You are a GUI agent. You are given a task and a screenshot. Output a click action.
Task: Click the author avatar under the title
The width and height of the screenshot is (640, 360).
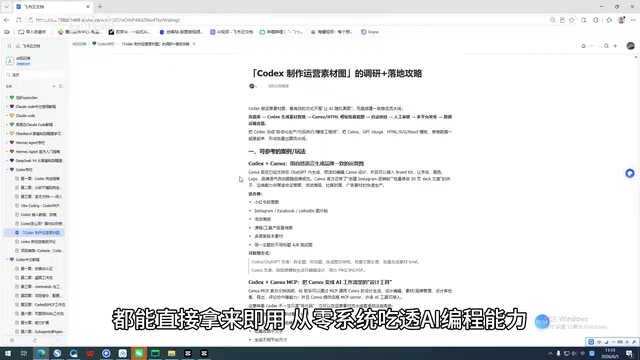point(252,86)
